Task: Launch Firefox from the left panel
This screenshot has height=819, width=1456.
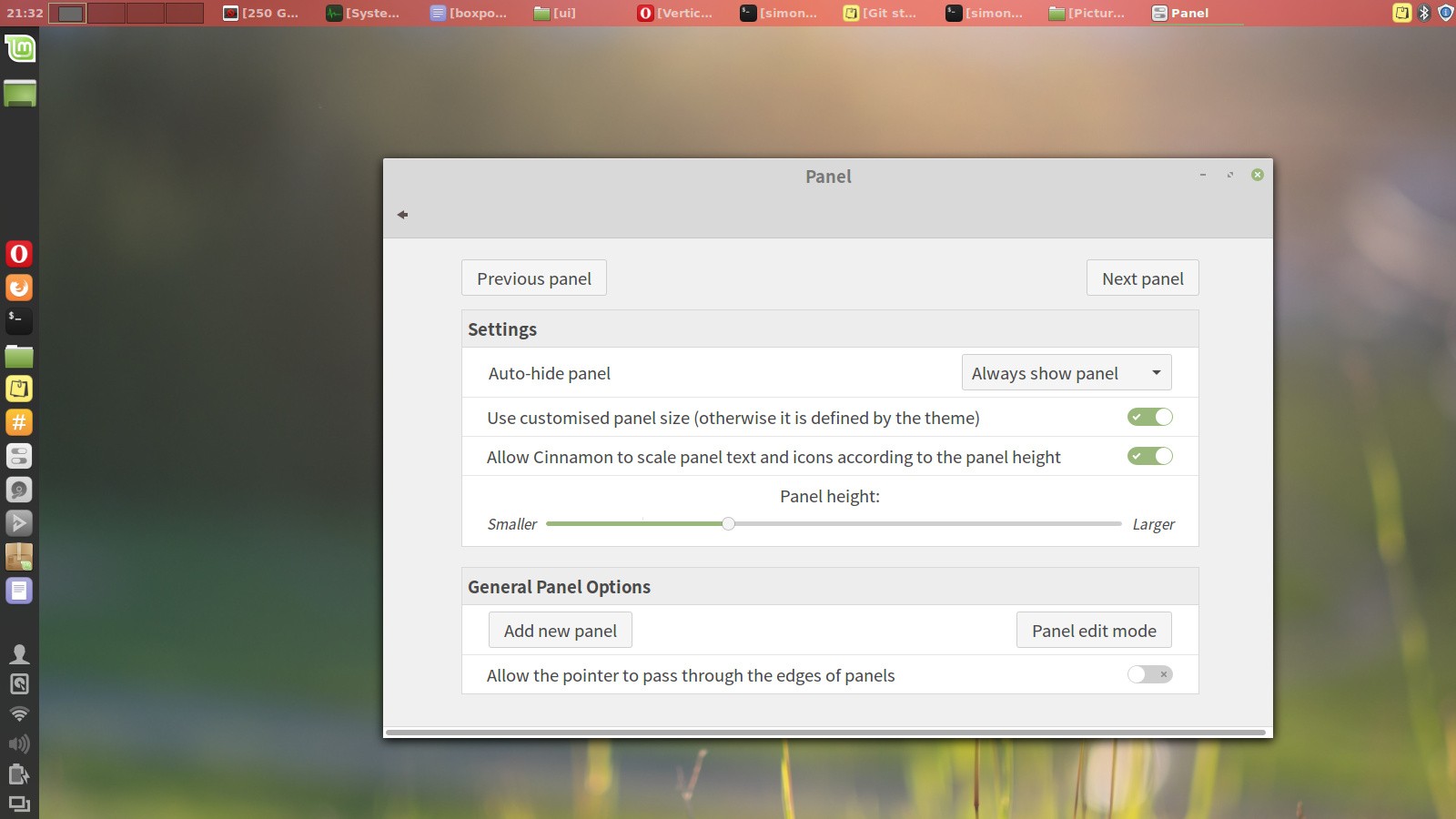Action: (x=19, y=288)
